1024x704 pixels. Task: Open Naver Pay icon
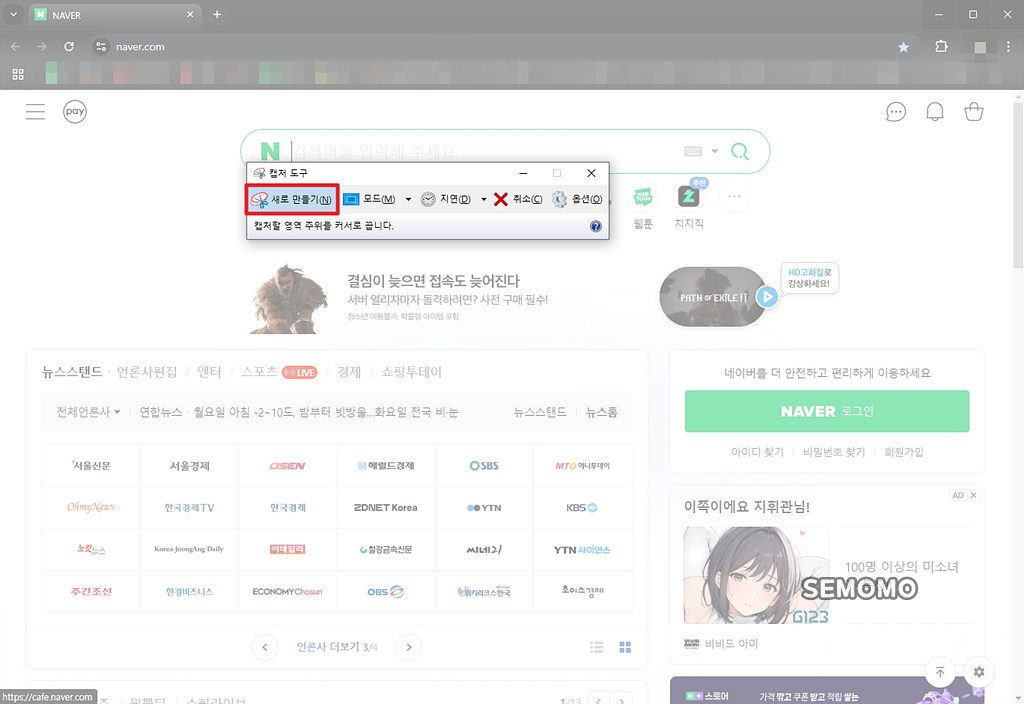(75, 112)
